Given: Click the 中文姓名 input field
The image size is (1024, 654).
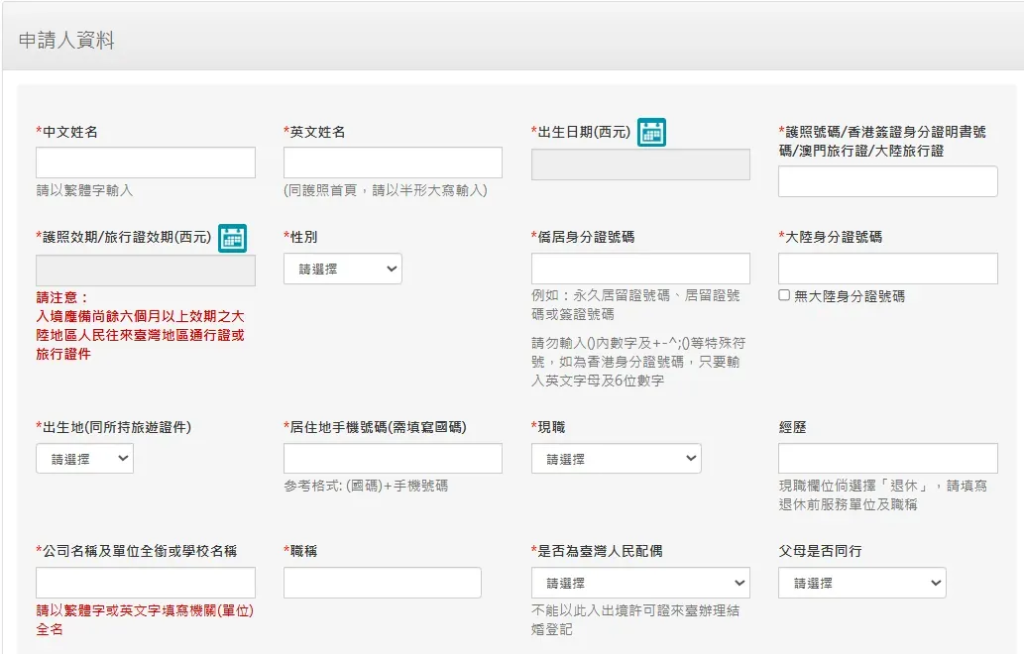Looking at the screenshot, I should (x=146, y=163).
